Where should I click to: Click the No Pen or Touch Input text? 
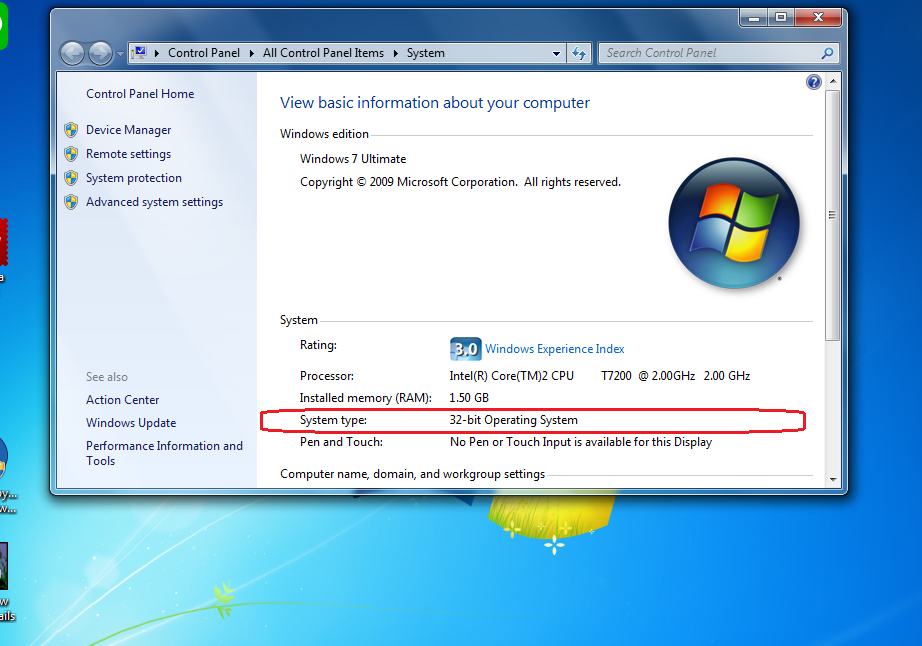click(580, 442)
